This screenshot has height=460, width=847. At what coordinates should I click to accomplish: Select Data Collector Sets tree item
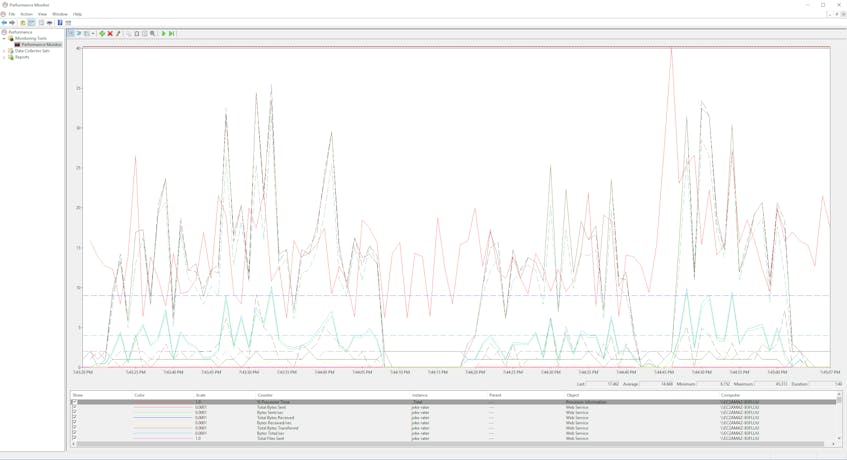32,51
